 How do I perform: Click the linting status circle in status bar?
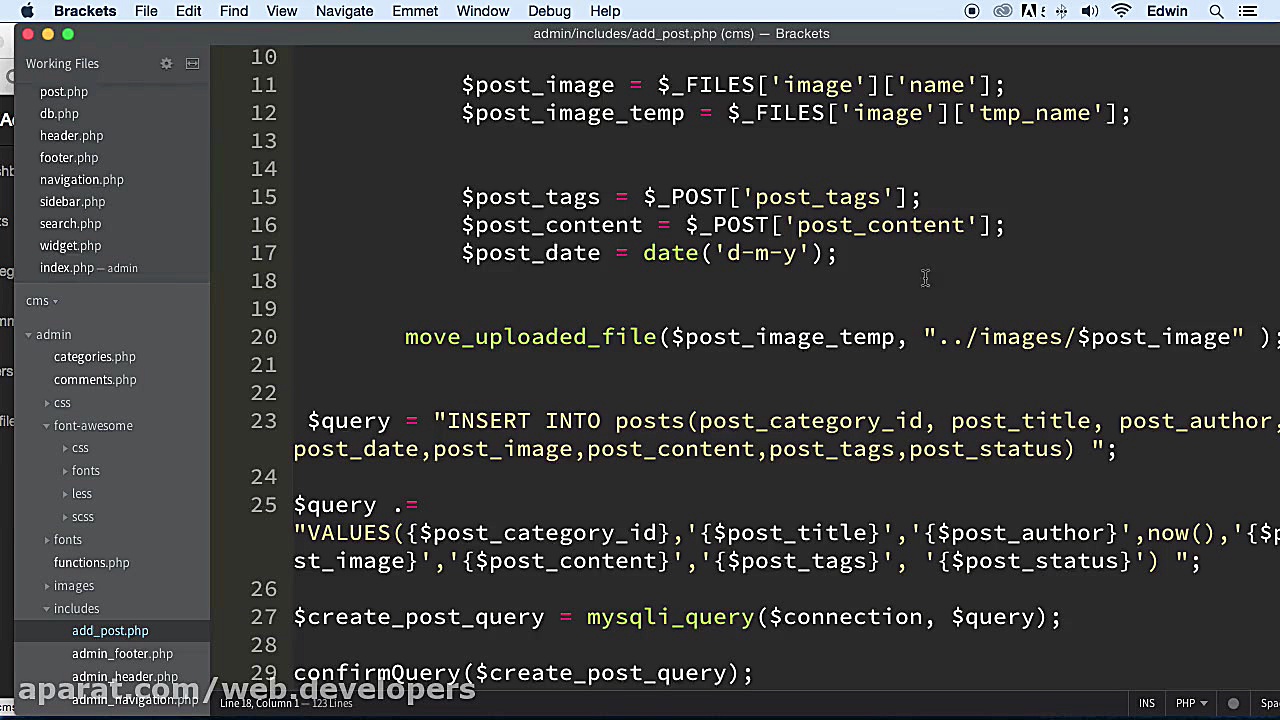1233,703
